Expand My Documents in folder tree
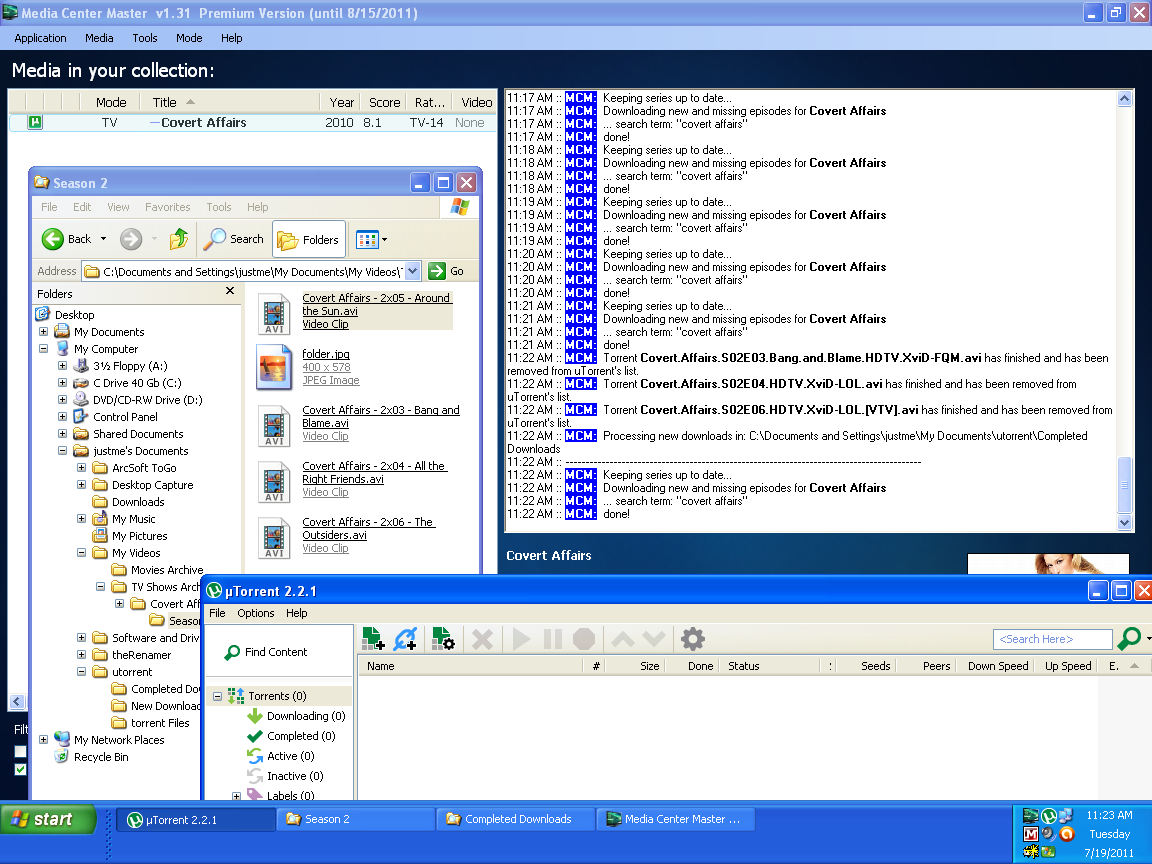Image resolution: width=1152 pixels, height=864 pixels. click(x=43, y=331)
